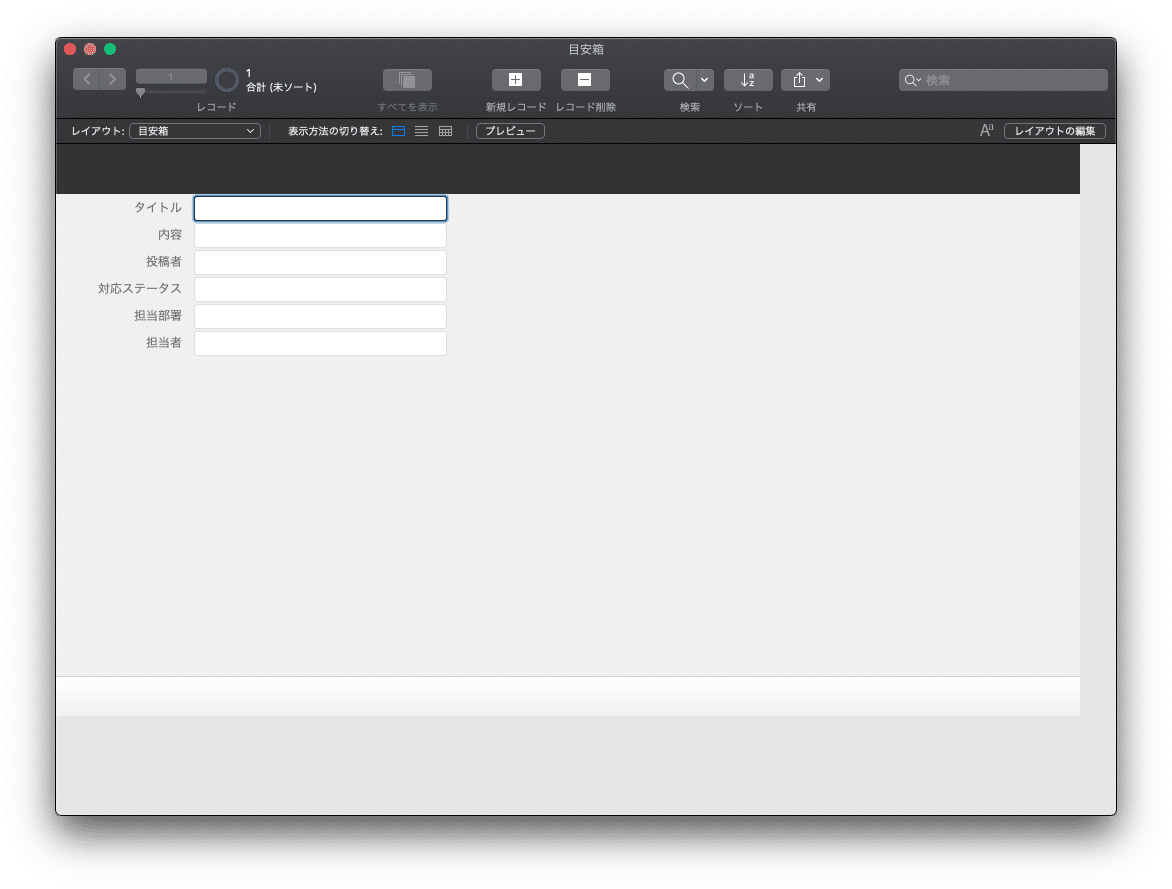Switch to Form view icon
Screen dimensions: 1172x889
pos(398,131)
